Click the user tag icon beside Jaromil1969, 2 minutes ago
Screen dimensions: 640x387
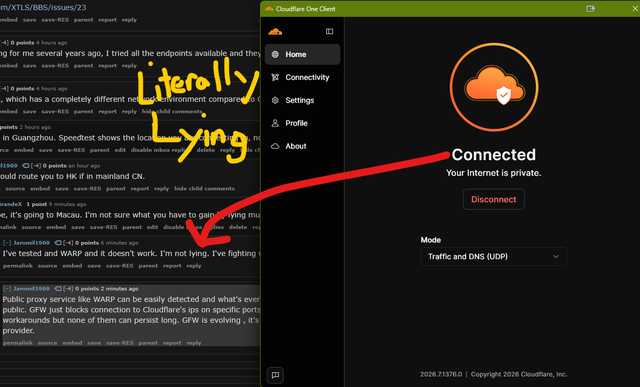click(58, 289)
